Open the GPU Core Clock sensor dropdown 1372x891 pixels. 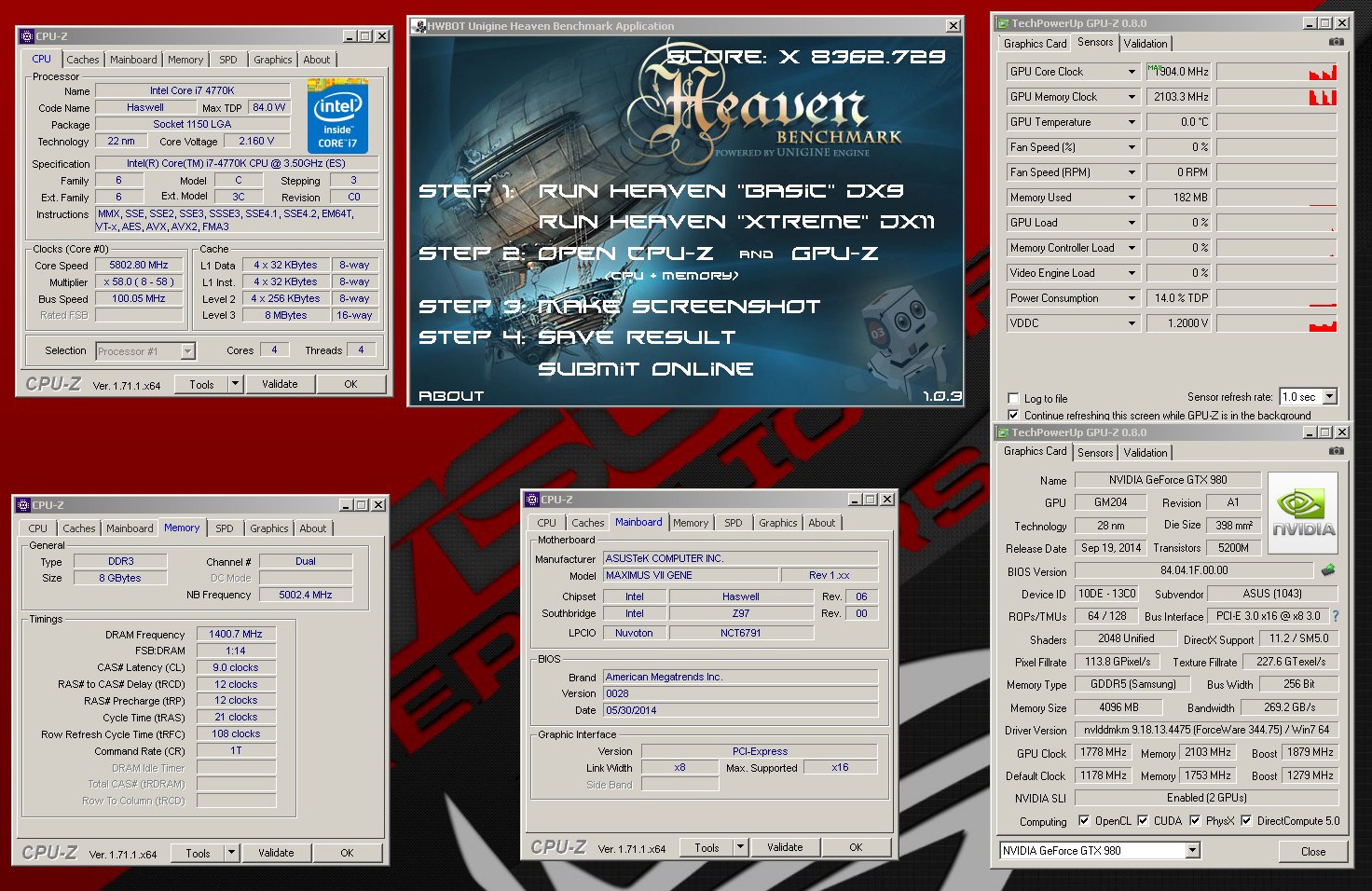[x=1132, y=72]
